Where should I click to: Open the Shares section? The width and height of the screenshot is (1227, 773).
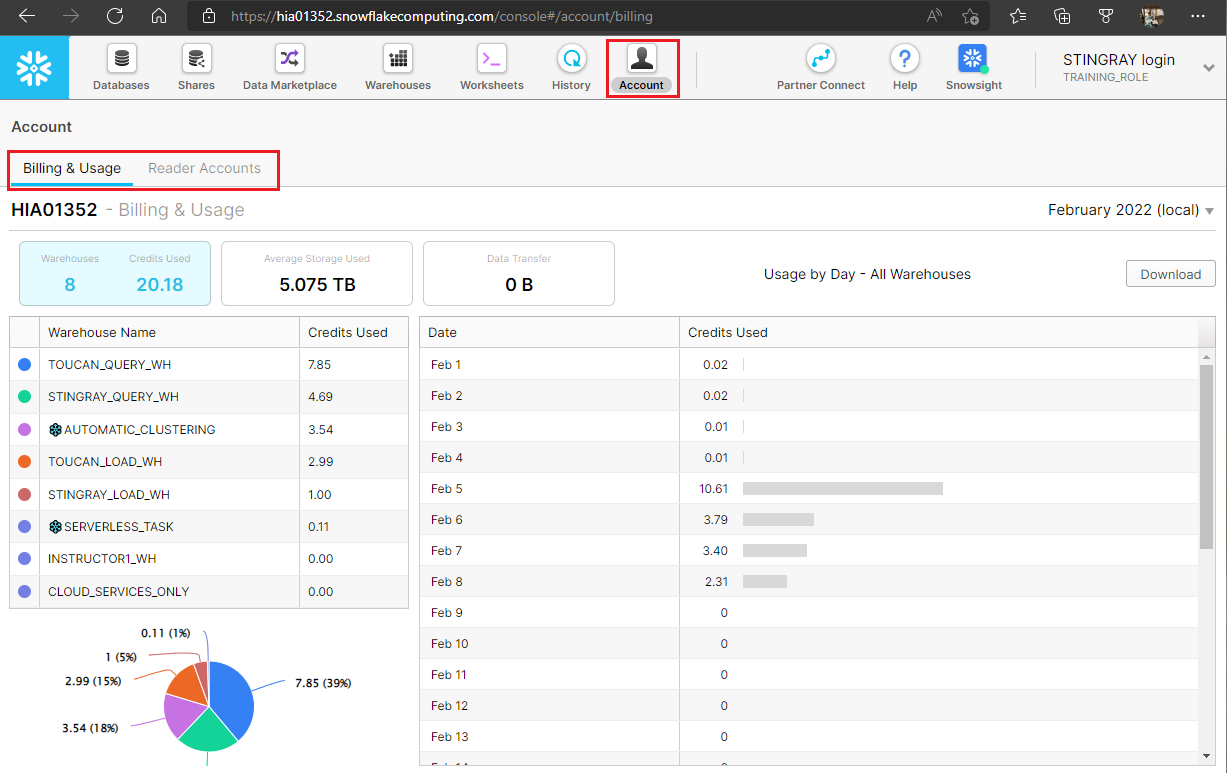196,68
